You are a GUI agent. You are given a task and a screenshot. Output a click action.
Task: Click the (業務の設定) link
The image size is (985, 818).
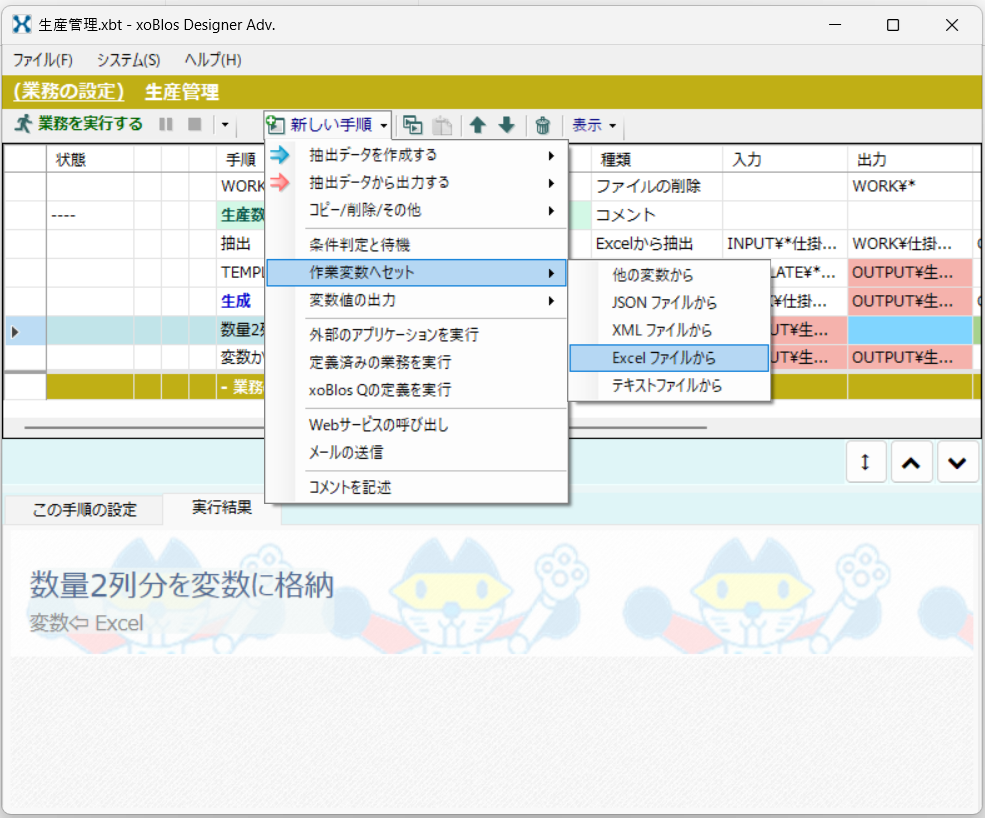68,92
